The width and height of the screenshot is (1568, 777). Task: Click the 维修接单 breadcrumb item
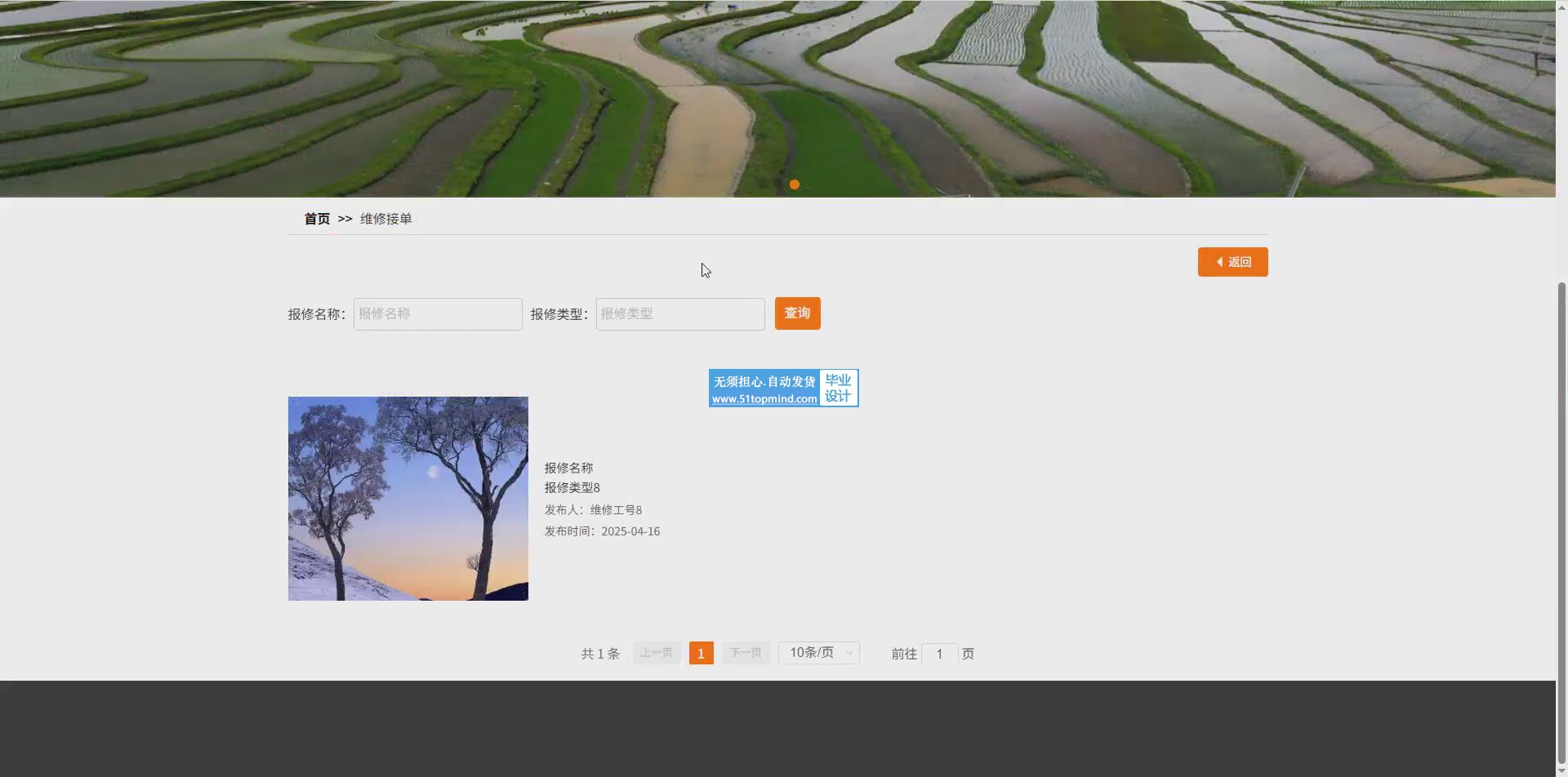click(x=385, y=219)
